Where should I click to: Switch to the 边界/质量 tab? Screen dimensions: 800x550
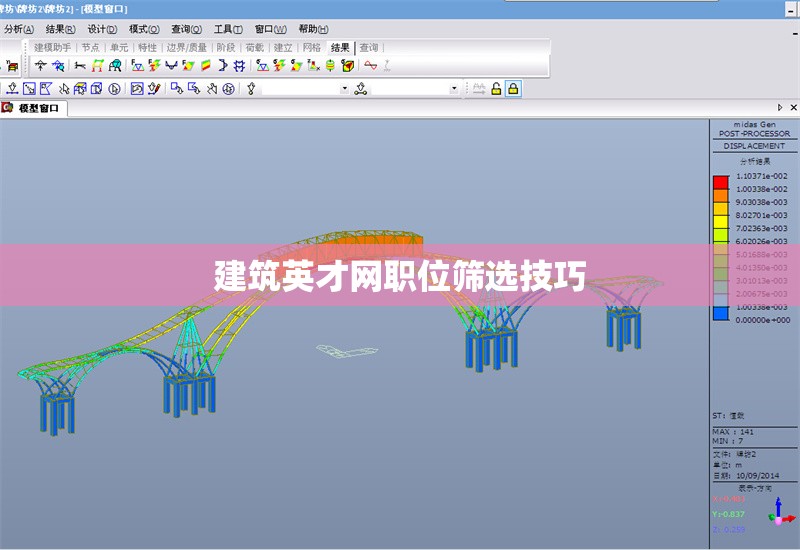pyautogui.click(x=187, y=47)
